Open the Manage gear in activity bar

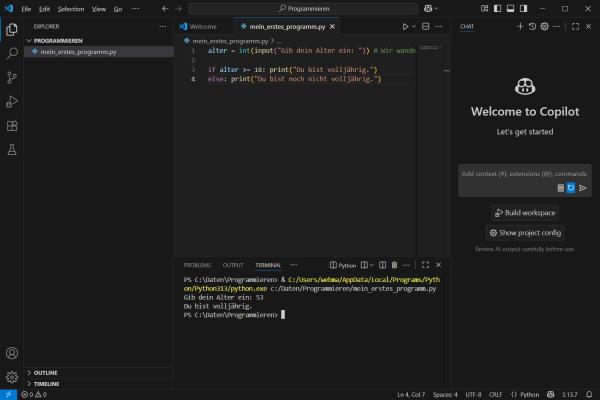pos(12,377)
